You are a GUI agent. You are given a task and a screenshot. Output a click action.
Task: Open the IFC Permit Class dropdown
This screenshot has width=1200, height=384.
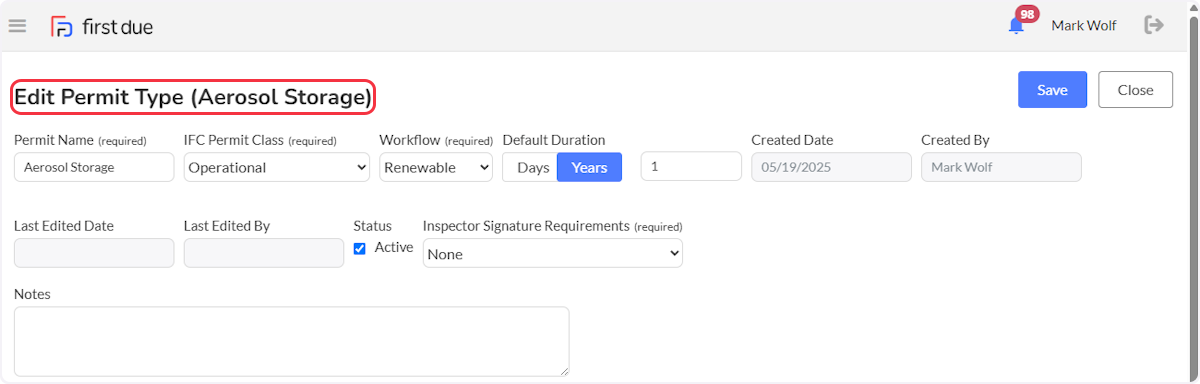click(x=277, y=167)
